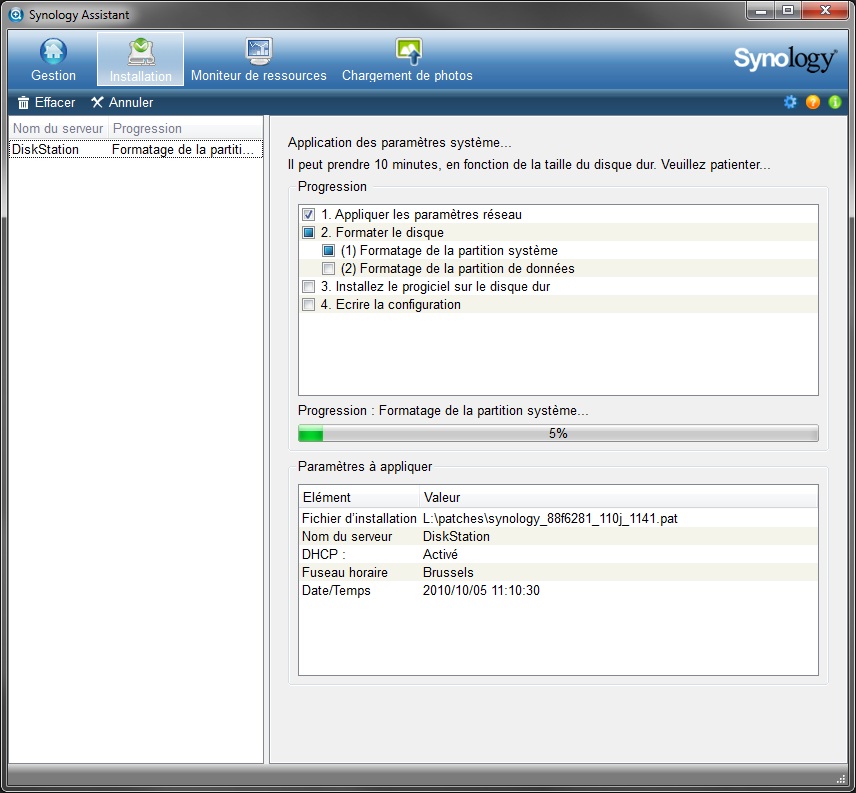Click Formatage de la partiti... progress cell
This screenshot has width=856, height=793.
(183, 150)
